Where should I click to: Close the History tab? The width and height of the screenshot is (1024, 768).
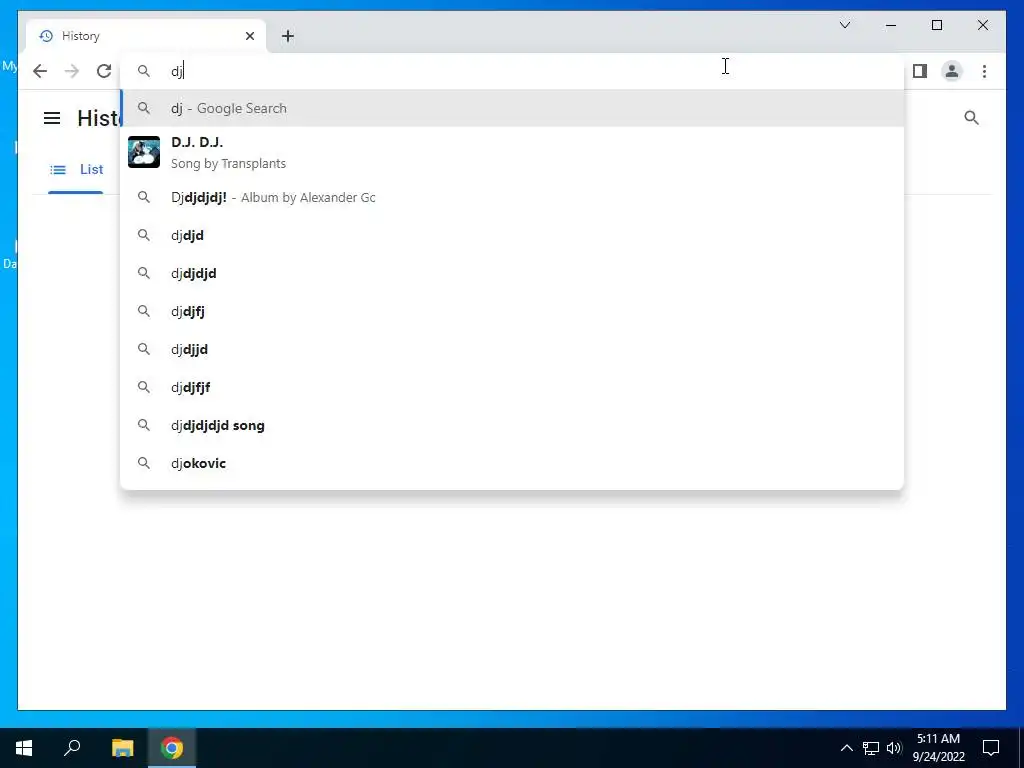click(x=249, y=36)
